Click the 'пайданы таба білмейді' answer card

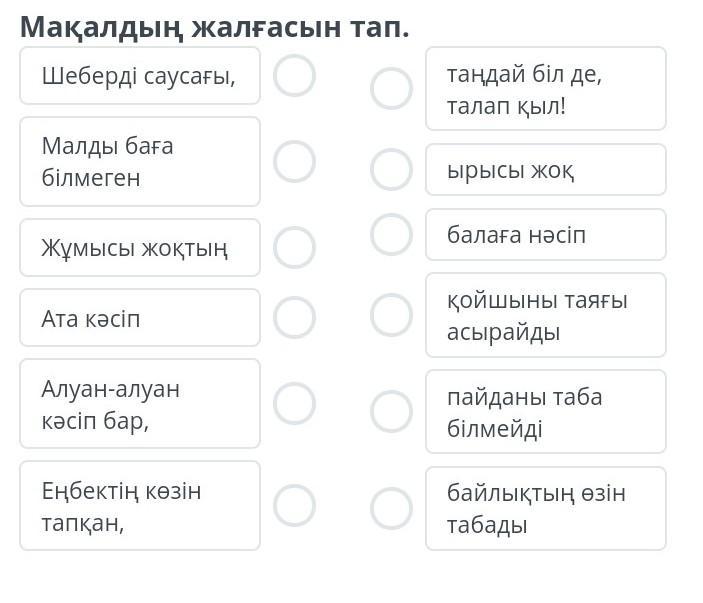click(545, 412)
